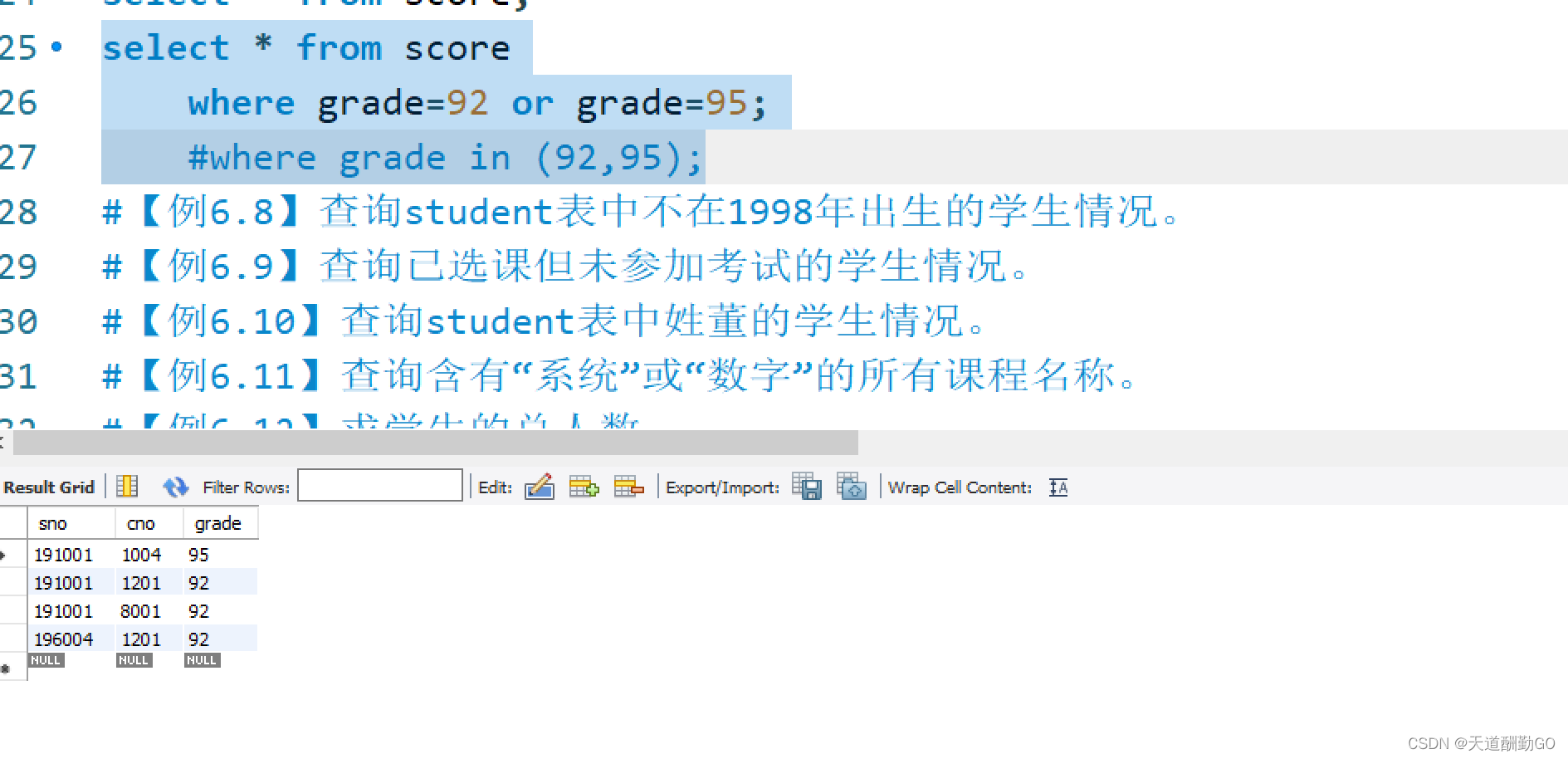The width and height of the screenshot is (1568, 759).
Task: Click grade 92 in the 8001 row
Action: click(x=220, y=611)
